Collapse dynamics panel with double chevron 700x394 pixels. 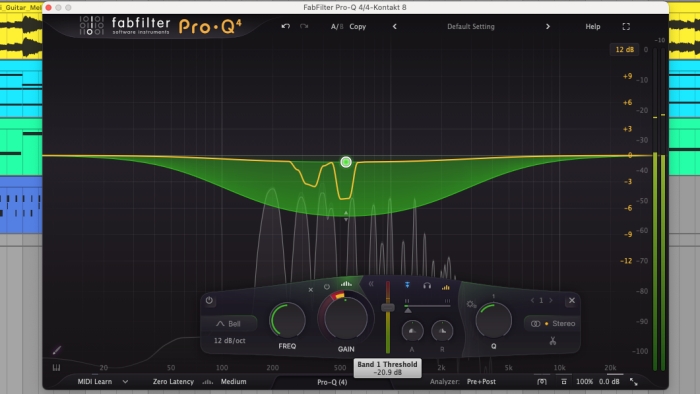[x=371, y=284]
